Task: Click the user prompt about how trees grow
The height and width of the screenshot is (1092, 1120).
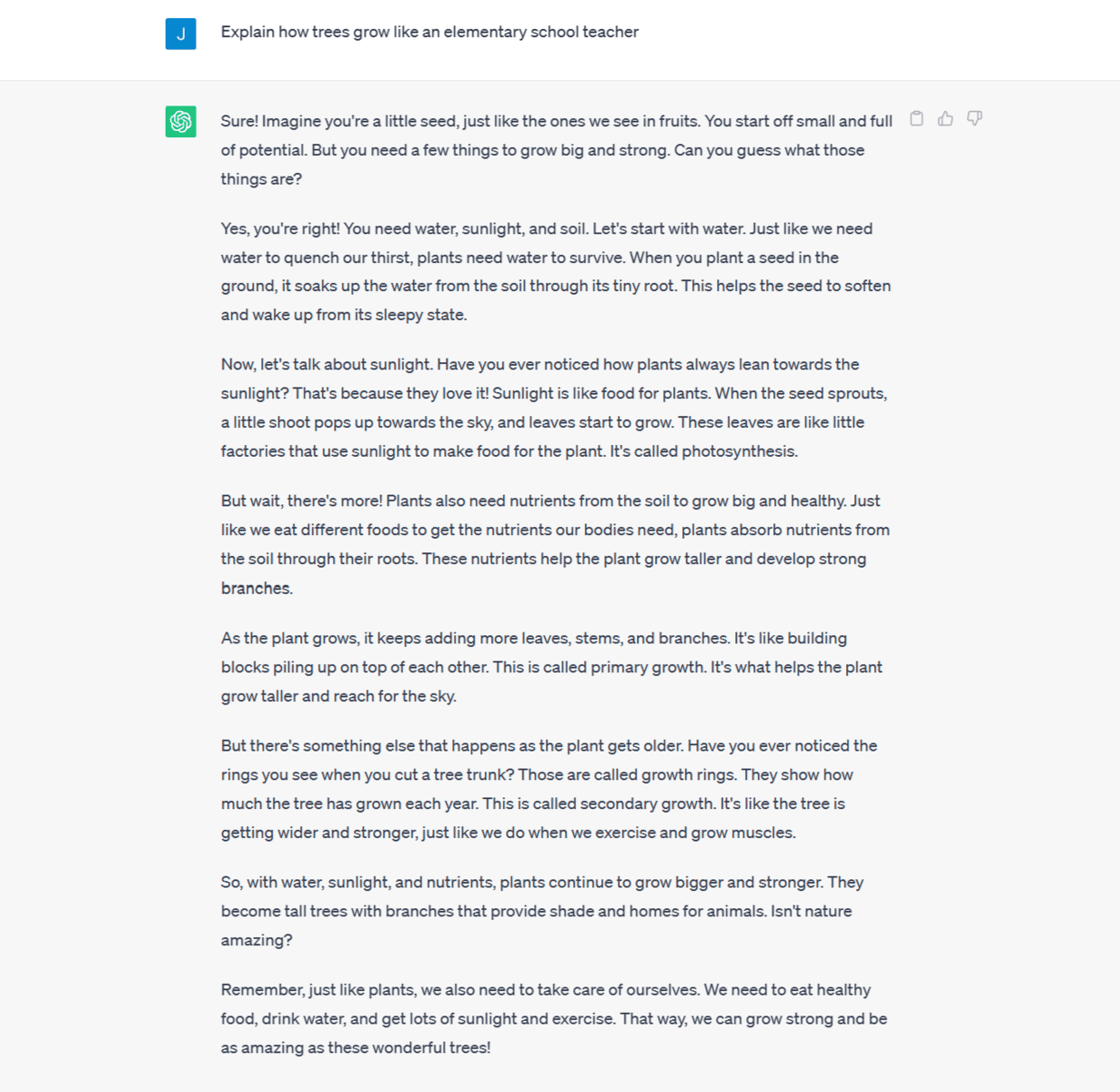Action: point(429,32)
